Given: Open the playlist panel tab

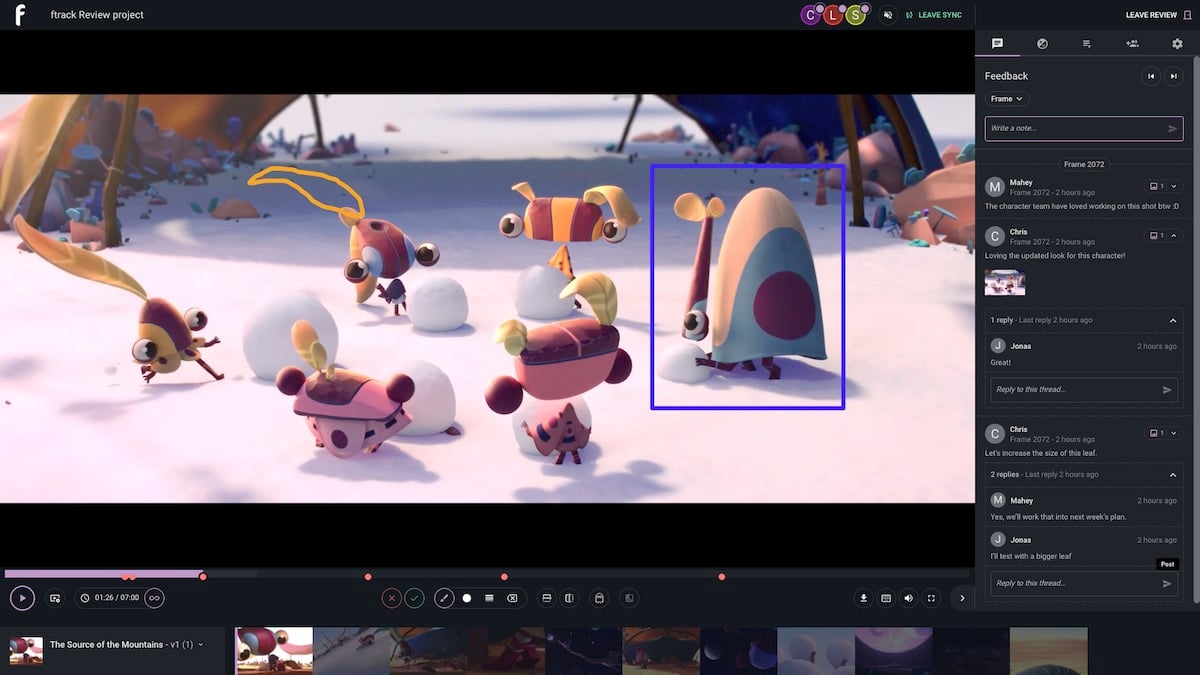Looking at the screenshot, I should pos(1087,43).
